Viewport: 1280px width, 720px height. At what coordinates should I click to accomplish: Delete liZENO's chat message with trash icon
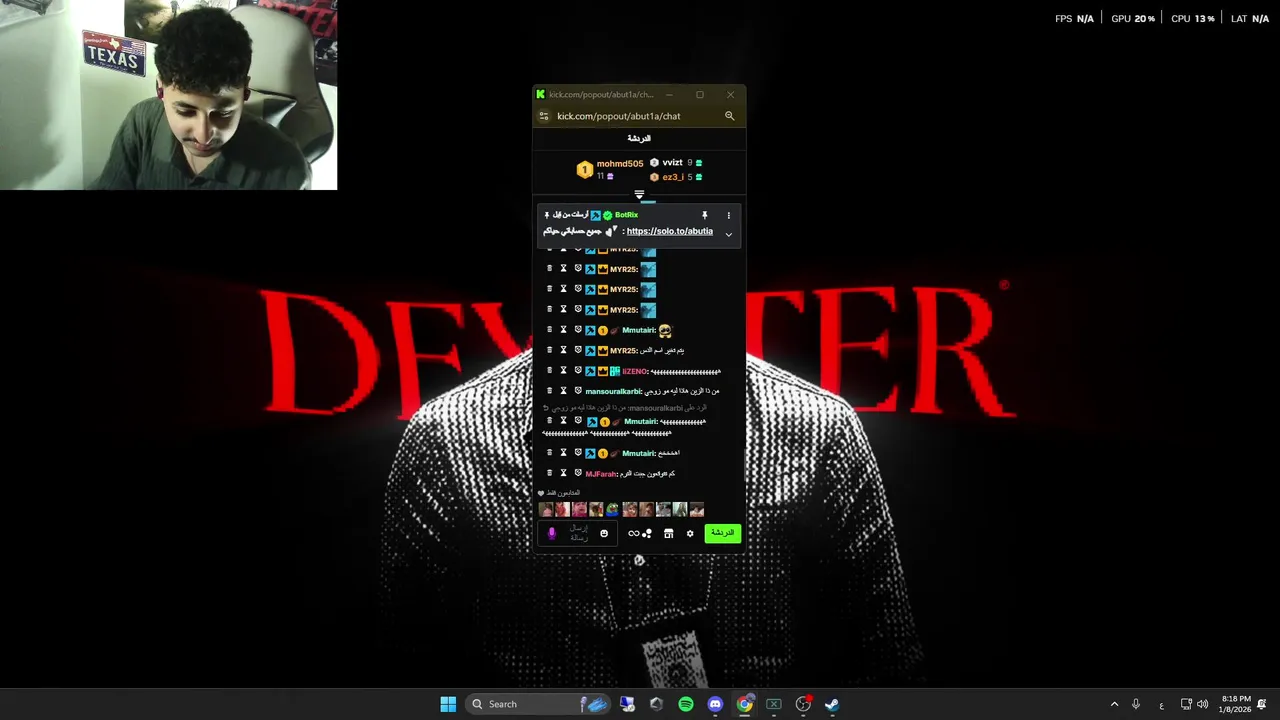[549, 370]
